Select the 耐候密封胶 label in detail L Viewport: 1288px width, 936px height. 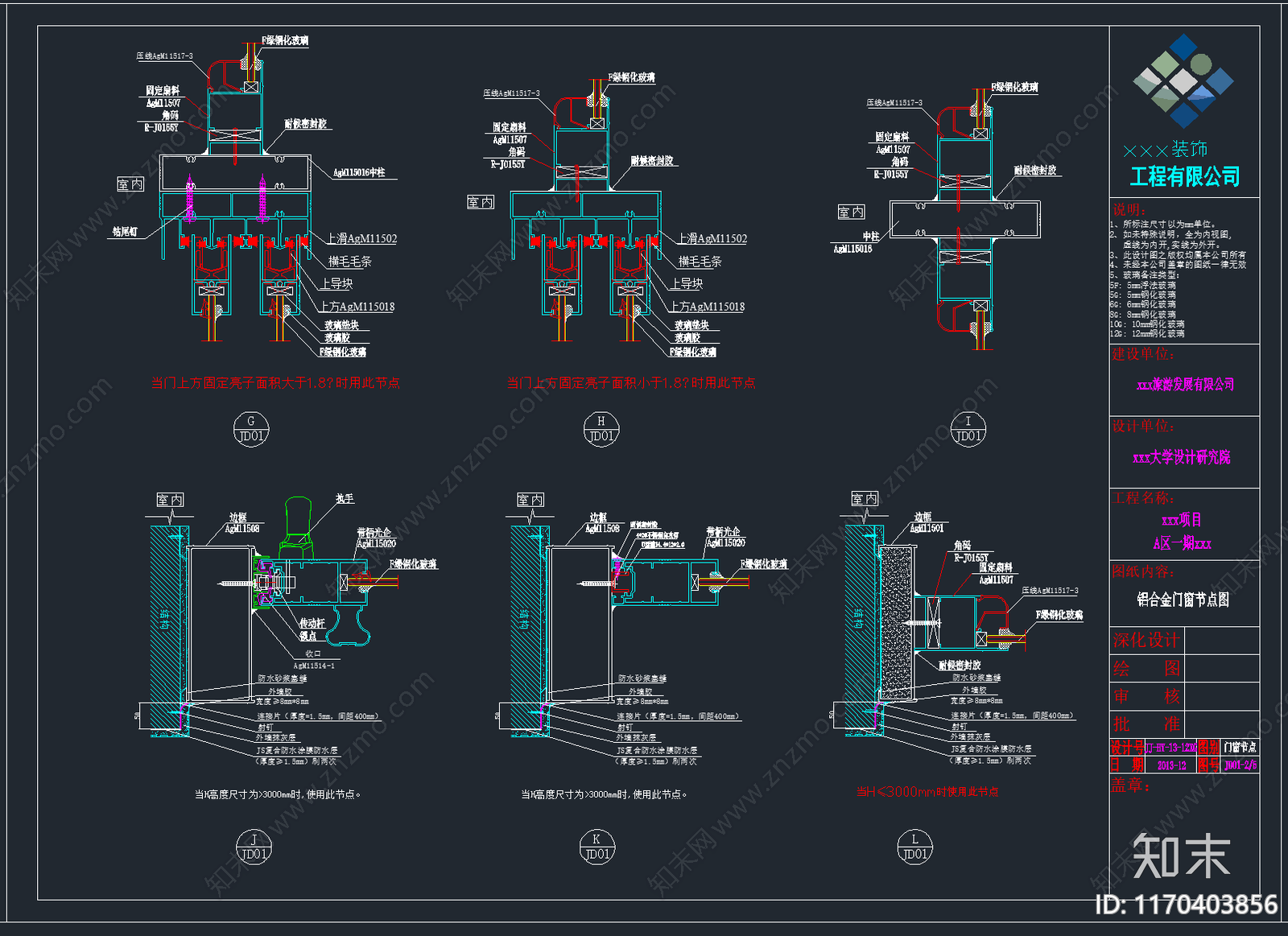click(960, 666)
